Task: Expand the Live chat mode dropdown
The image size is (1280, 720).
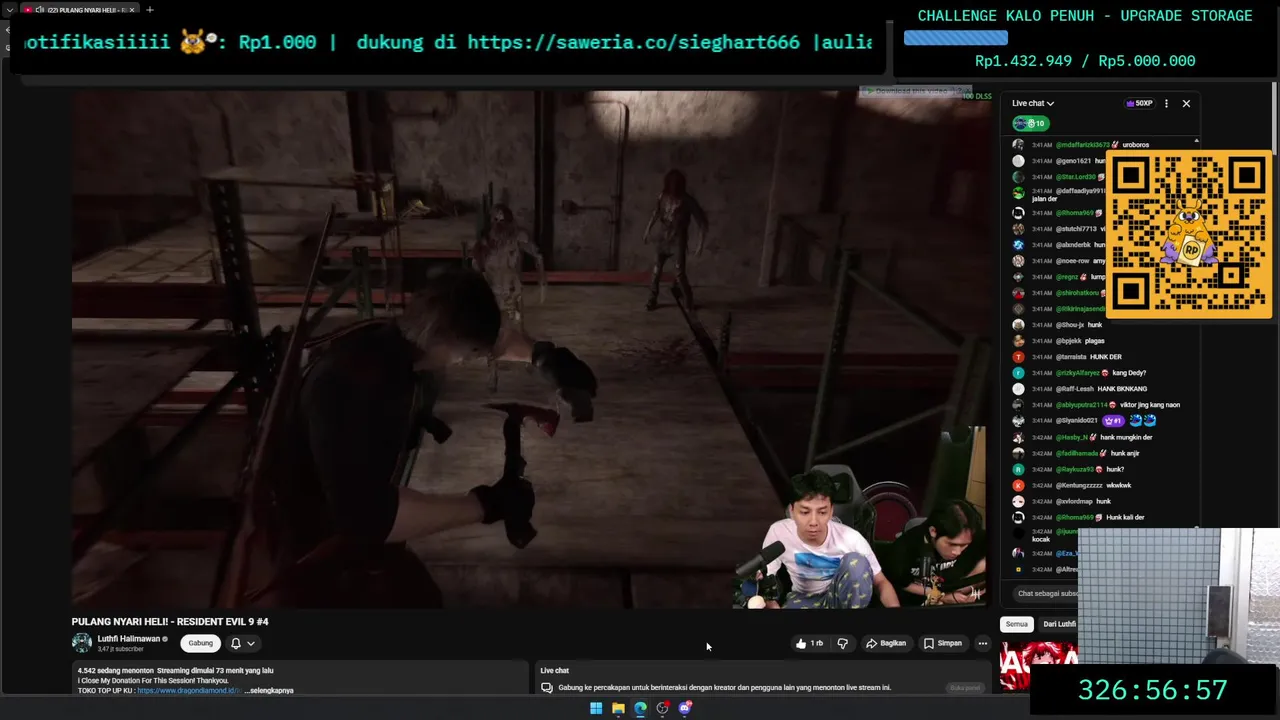Action: (x=1033, y=103)
